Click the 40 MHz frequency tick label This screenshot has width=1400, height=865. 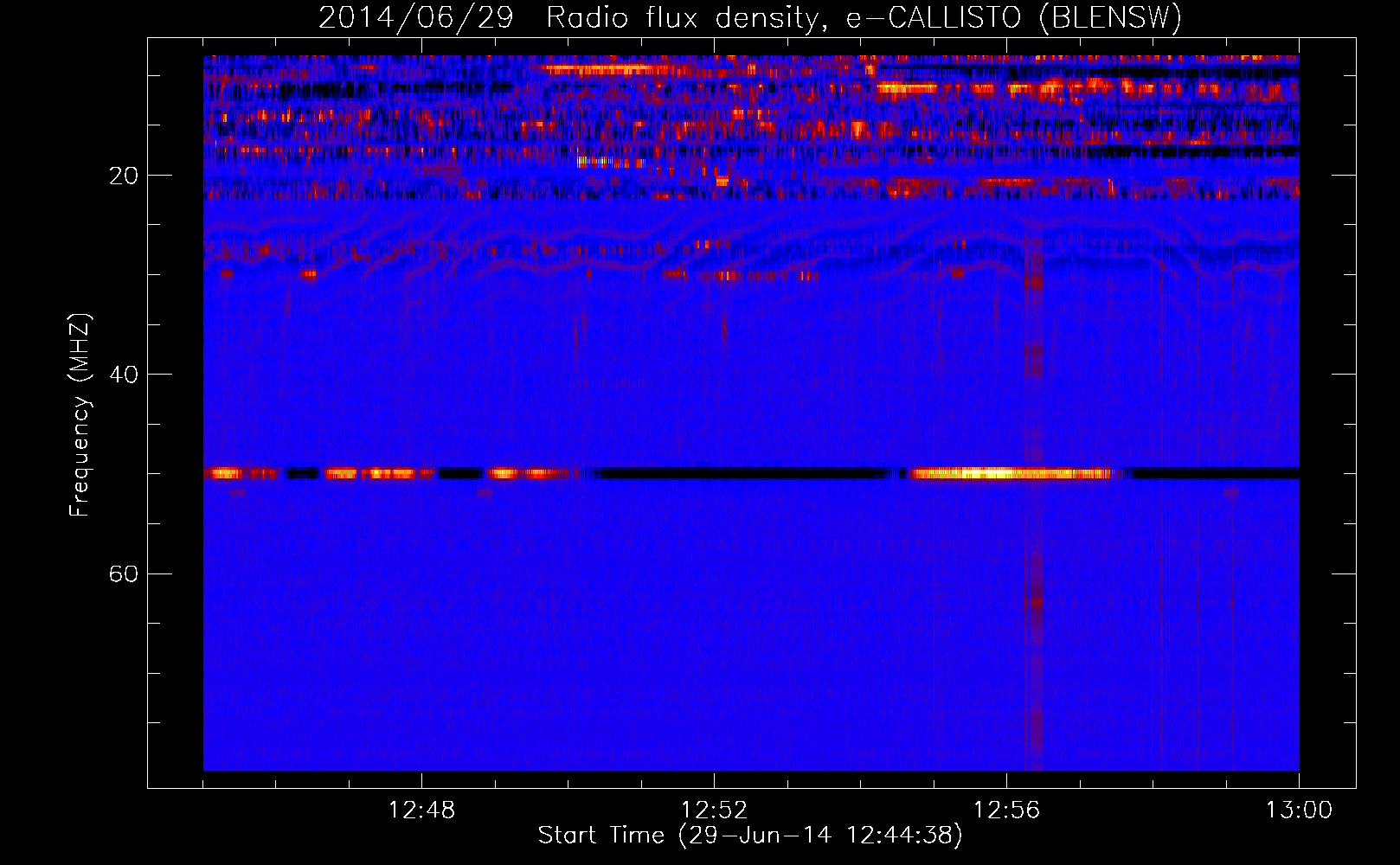[x=125, y=375]
